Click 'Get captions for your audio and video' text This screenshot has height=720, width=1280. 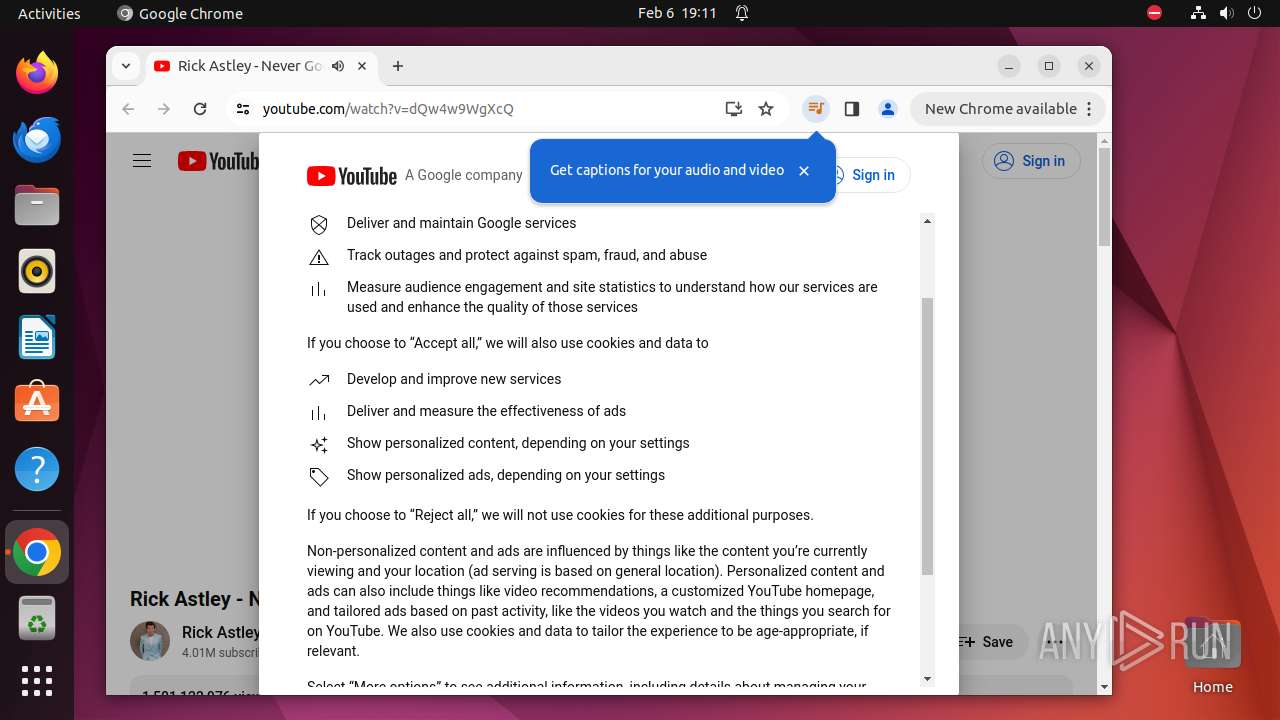coord(667,170)
